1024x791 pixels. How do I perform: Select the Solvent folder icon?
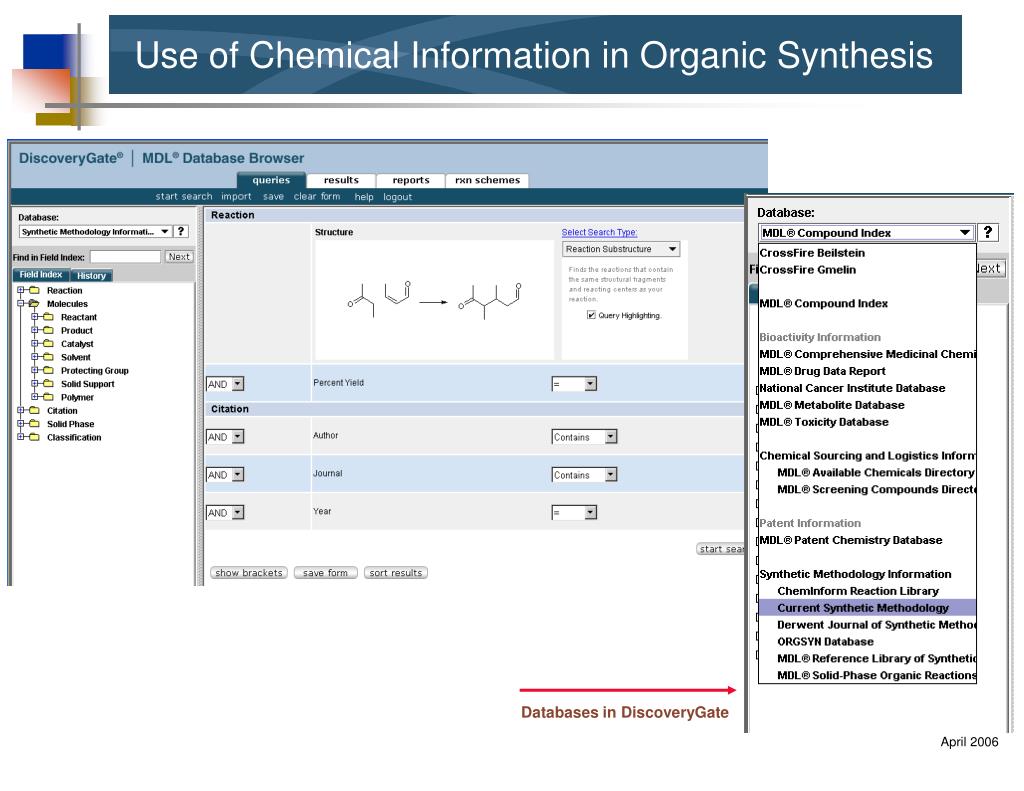click(48, 357)
